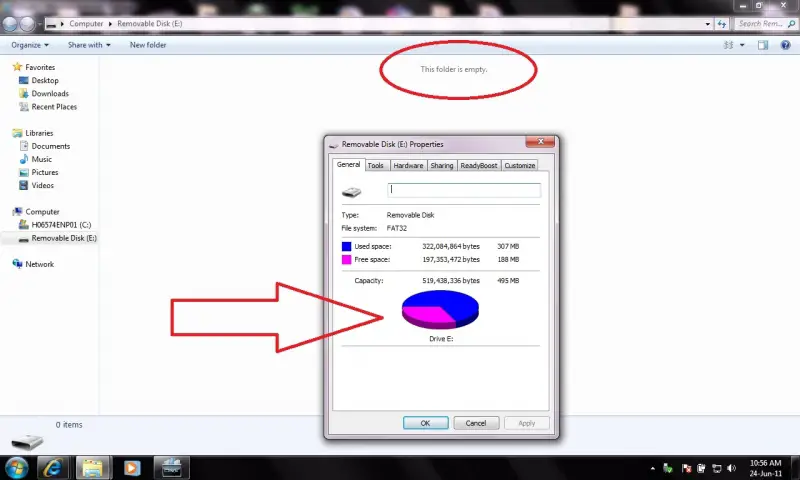The height and width of the screenshot is (480, 800).
Task: Expand the Organize dropdown menu
Action: click(30, 45)
